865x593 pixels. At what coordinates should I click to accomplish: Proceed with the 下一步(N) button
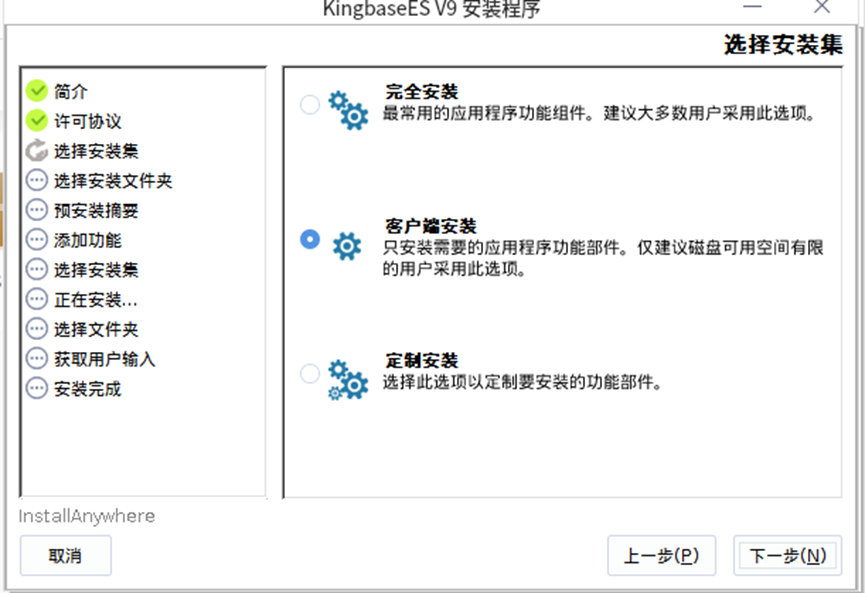click(787, 556)
